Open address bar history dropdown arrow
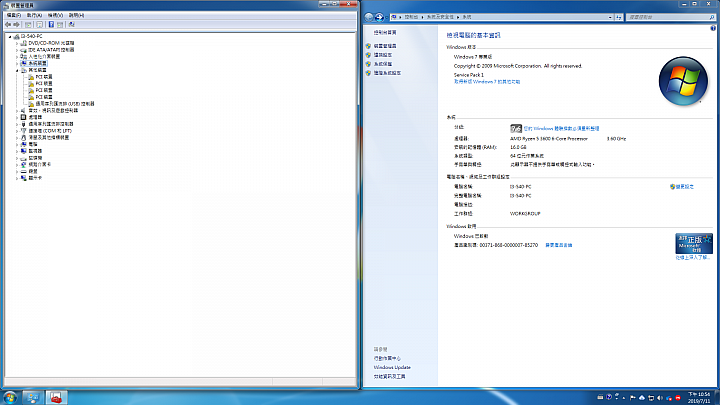 (x=610, y=17)
